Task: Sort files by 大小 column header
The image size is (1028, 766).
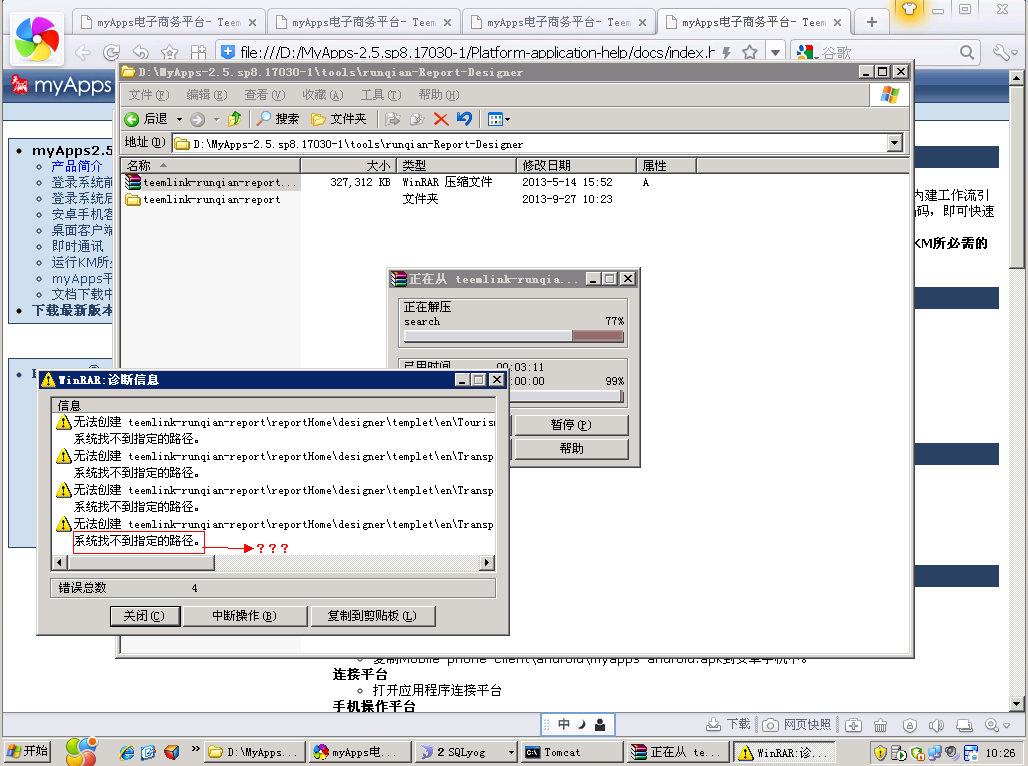Action: coord(349,166)
